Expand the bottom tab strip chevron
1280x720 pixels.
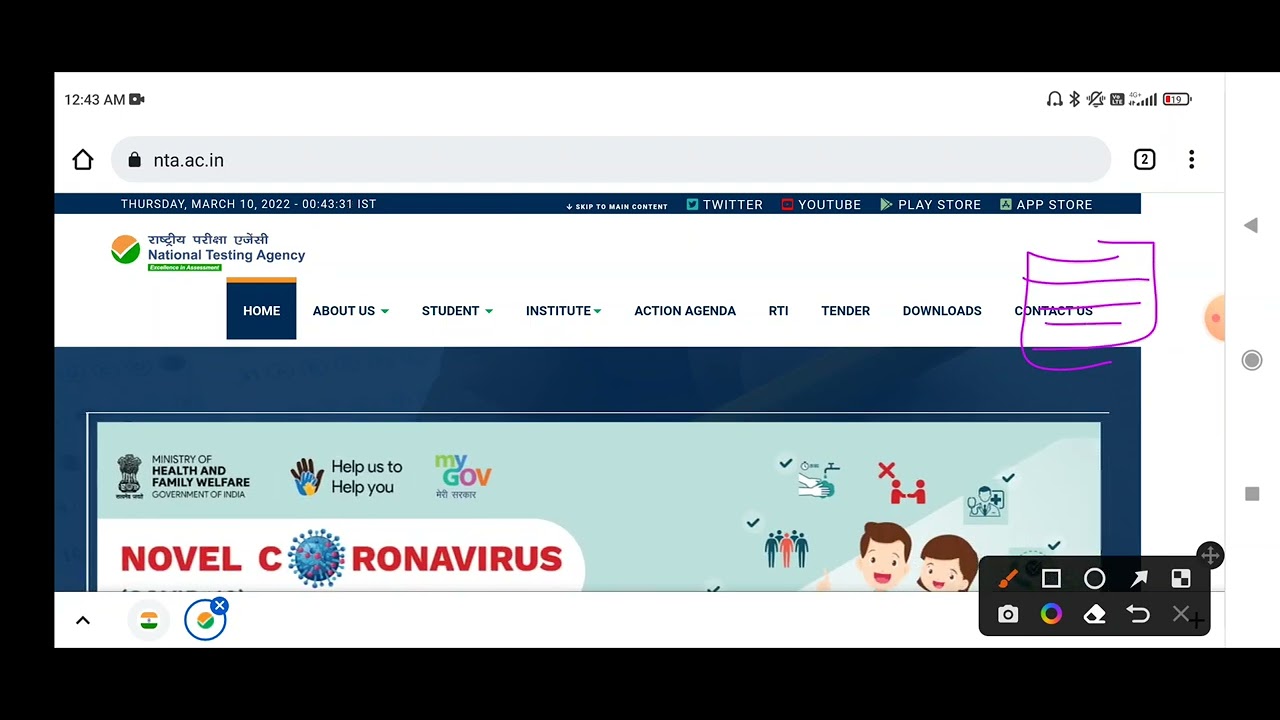click(x=83, y=621)
